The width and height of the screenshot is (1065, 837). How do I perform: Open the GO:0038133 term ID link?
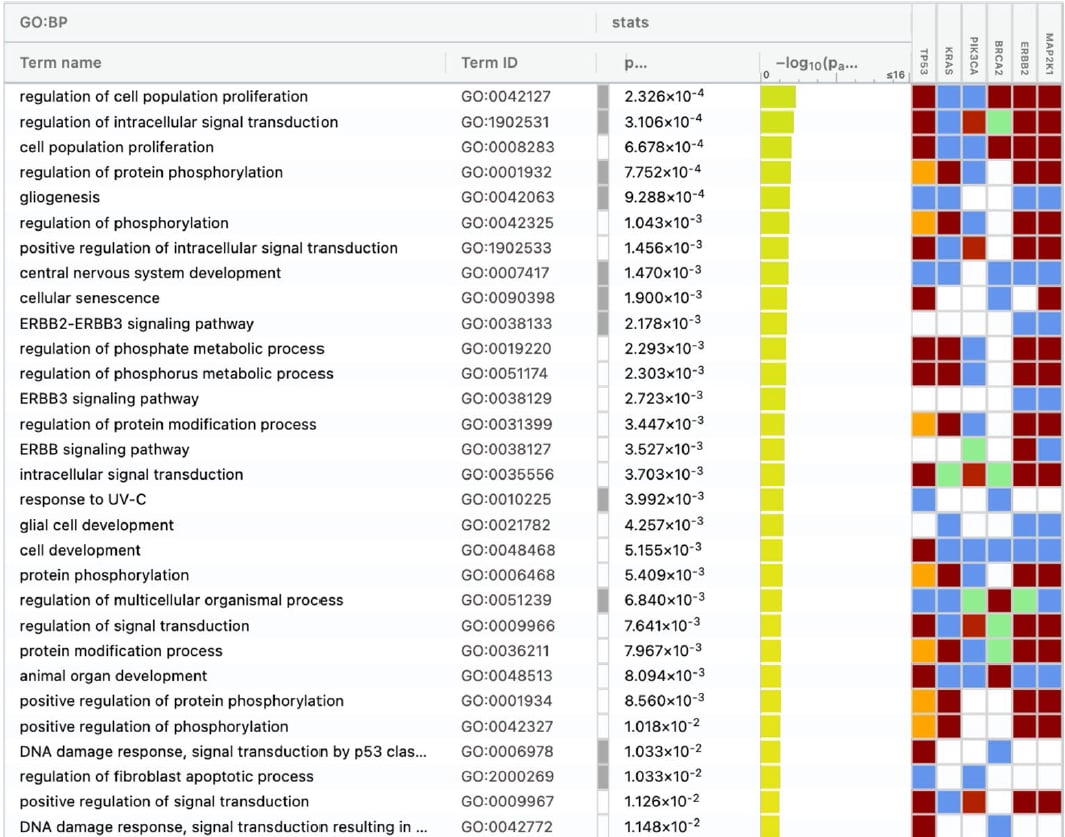point(507,324)
